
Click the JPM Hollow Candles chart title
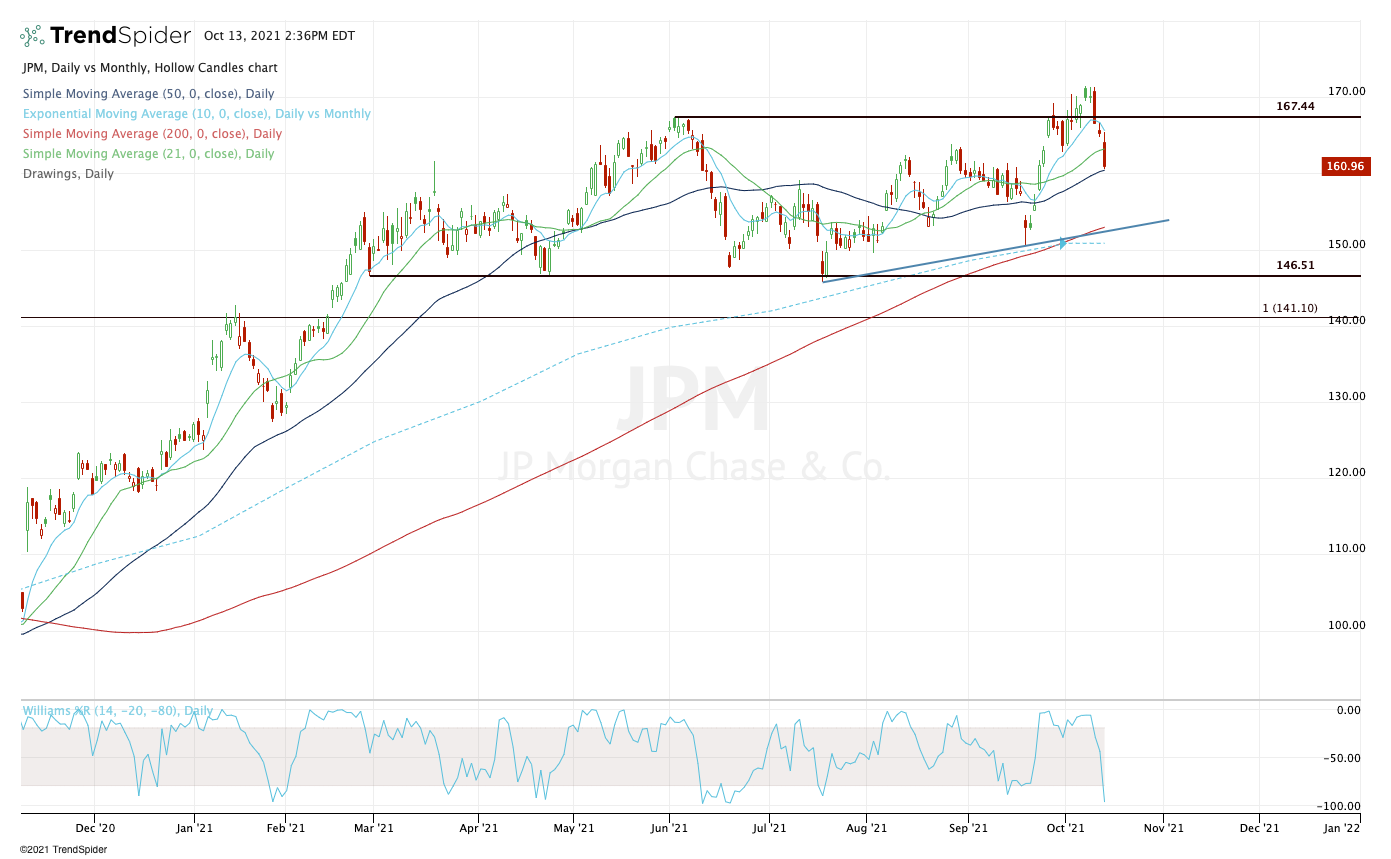pos(150,68)
